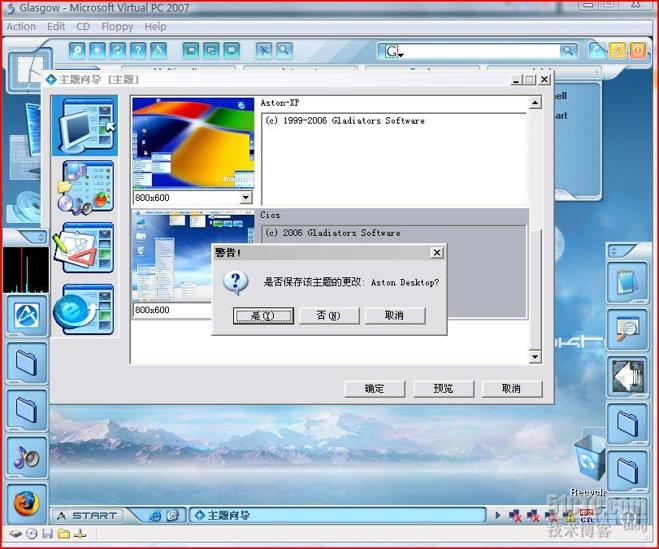Viewport: 659px width, 549px height.
Task: Click the Cios theme 800x600 resolution box
Action: 172,310
